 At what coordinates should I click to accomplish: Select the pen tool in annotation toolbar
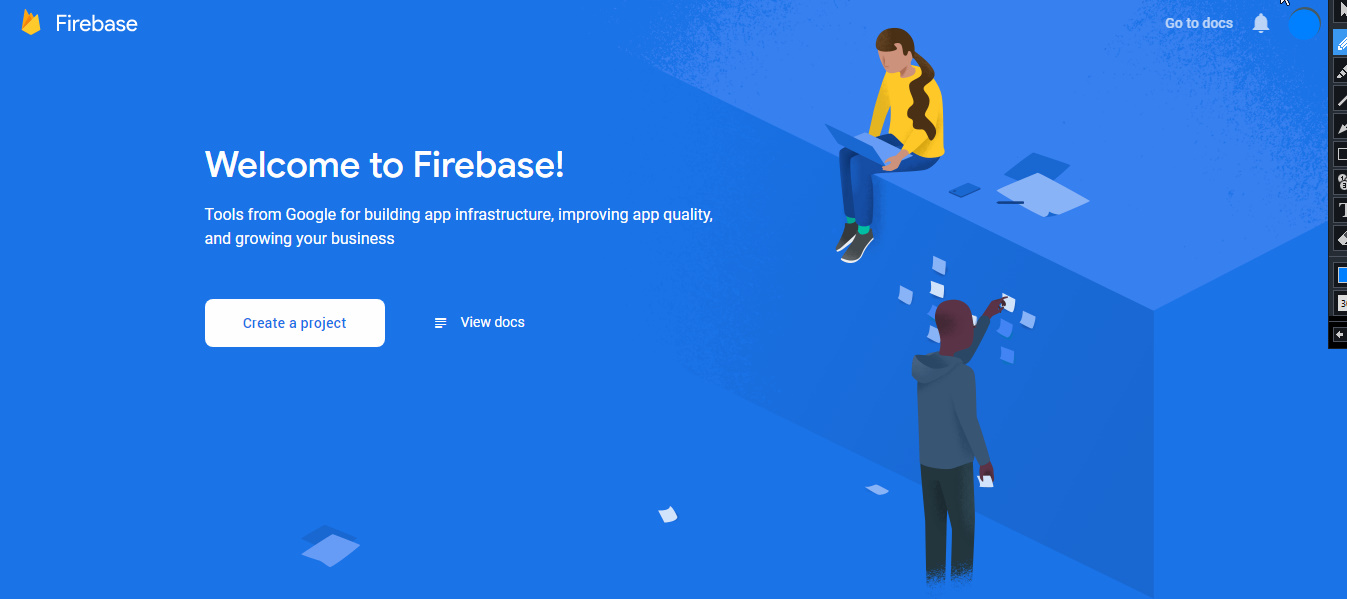(1340, 42)
